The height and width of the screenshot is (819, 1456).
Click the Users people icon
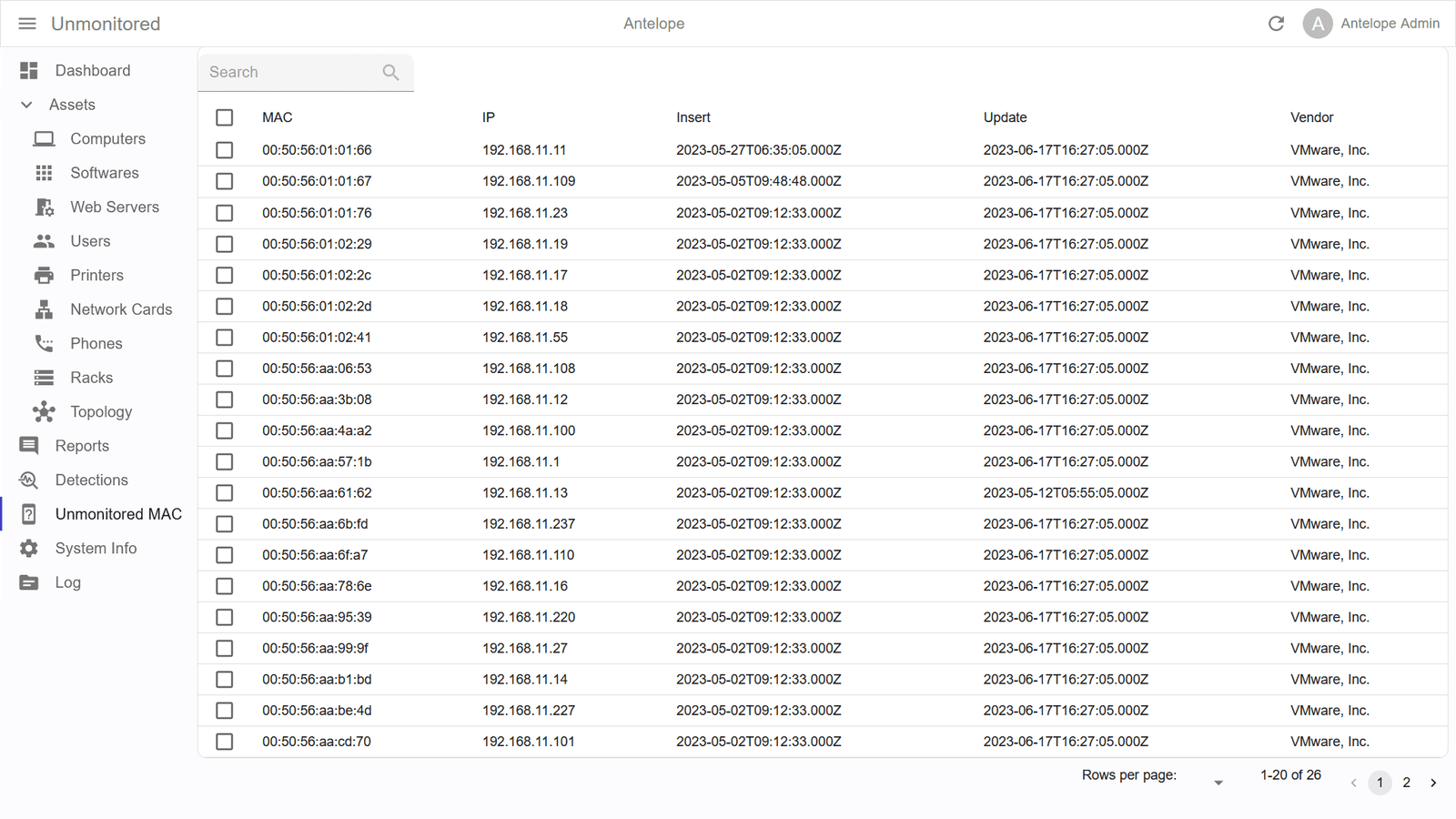[x=44, y=241]
